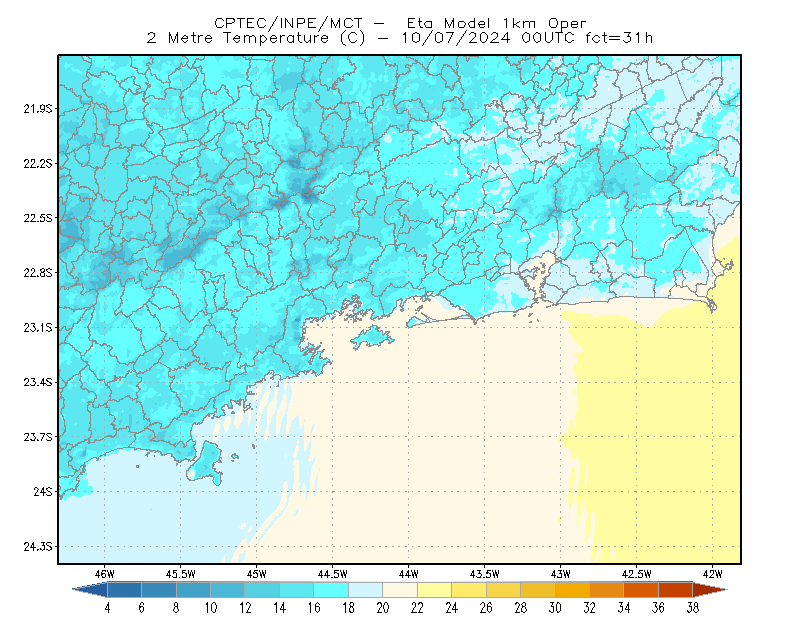Click the '42W' longitude label
The width and height of the screenshot is (800, 618).
[x=712, y=574]
